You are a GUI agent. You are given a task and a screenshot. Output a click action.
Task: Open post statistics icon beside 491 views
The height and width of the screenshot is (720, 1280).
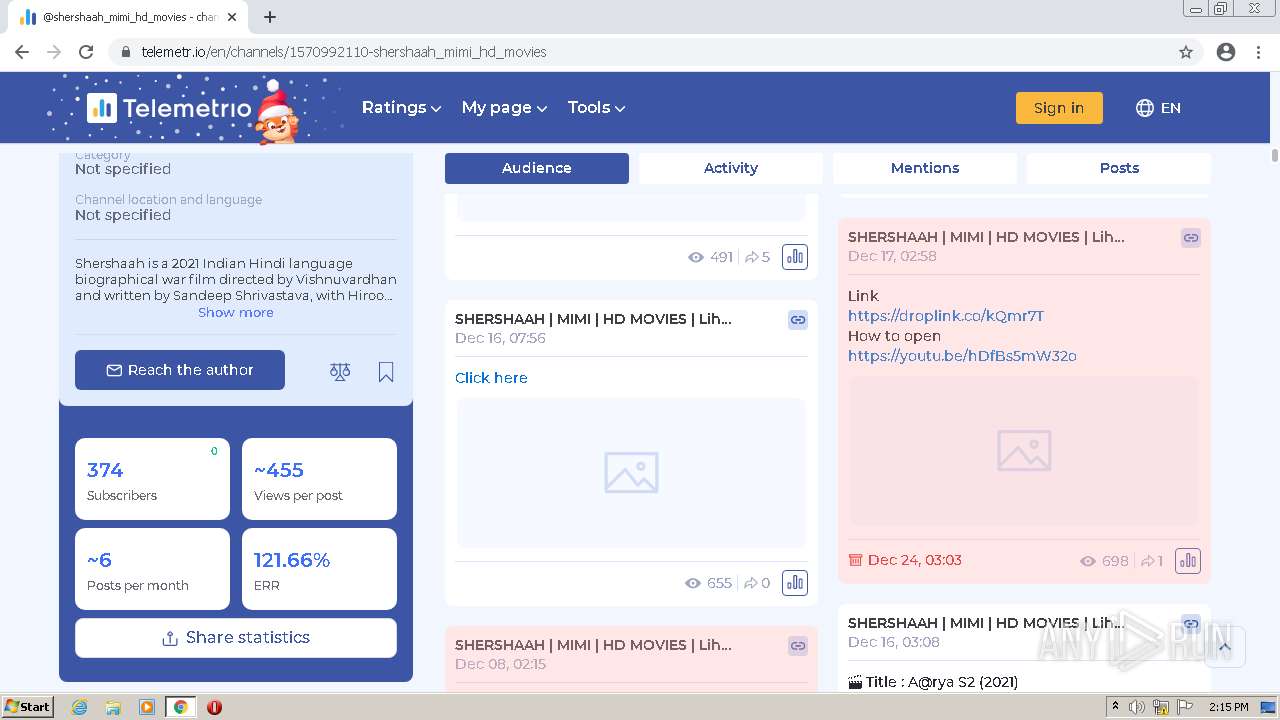tap(795, 257)
